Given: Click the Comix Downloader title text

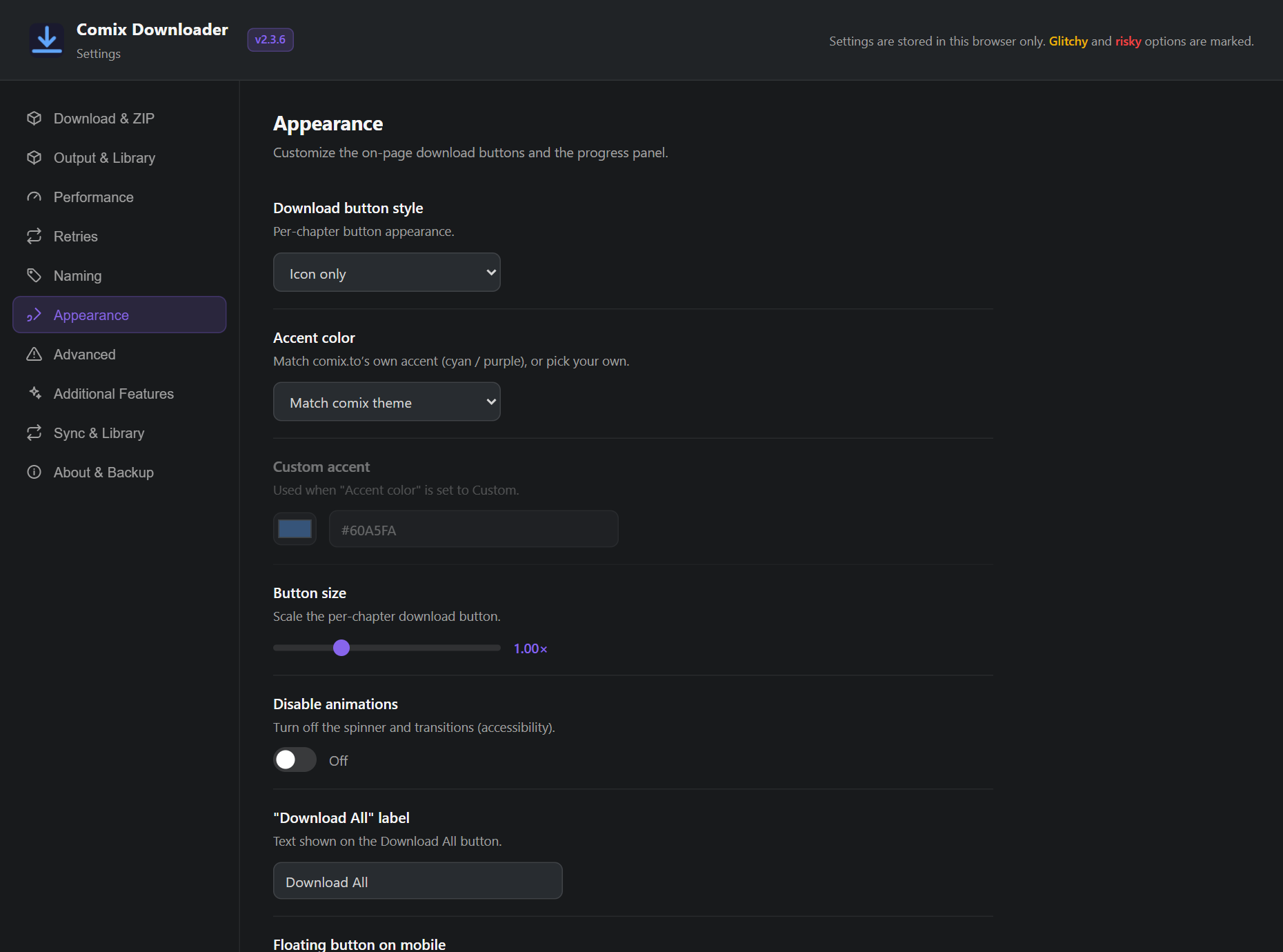Looking at the screenshot, I should pyautogui.click(x=152, y=30).
